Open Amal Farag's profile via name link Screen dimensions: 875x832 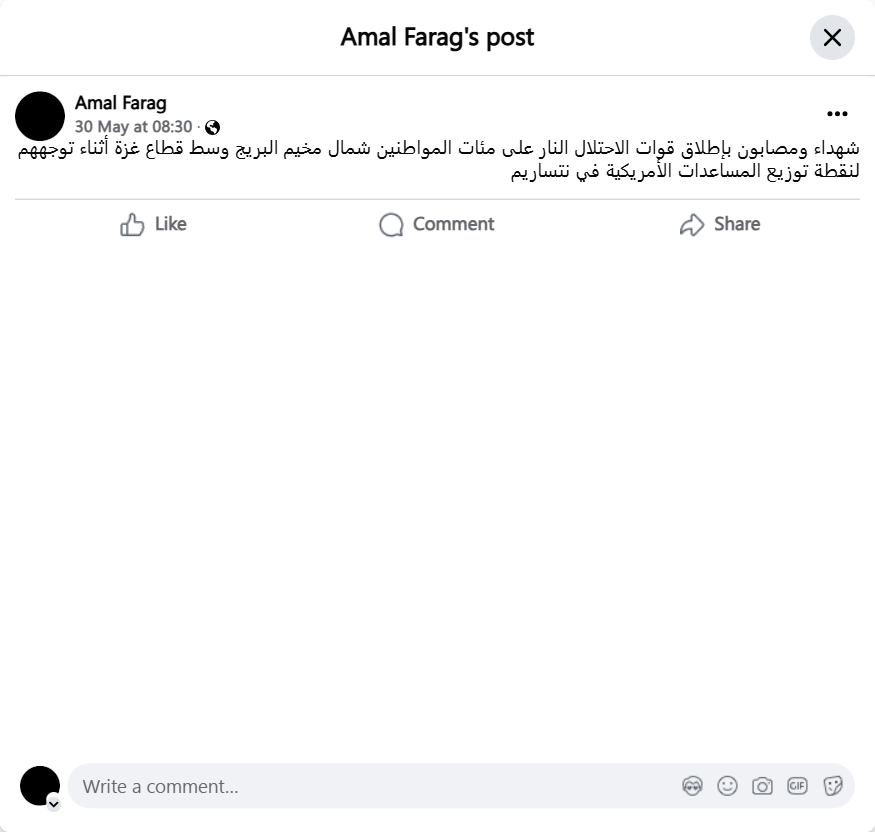[x=121, y=103]
